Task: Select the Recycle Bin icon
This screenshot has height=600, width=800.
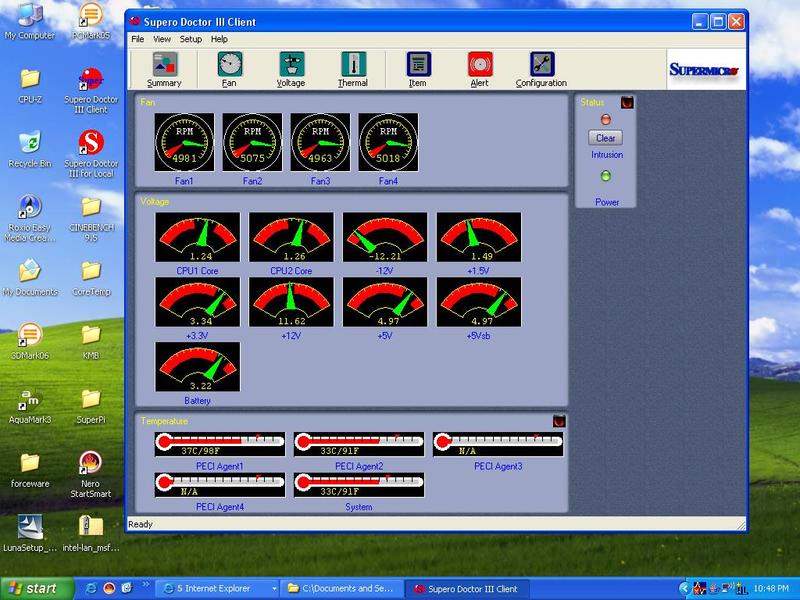Action: click(30, 150)
